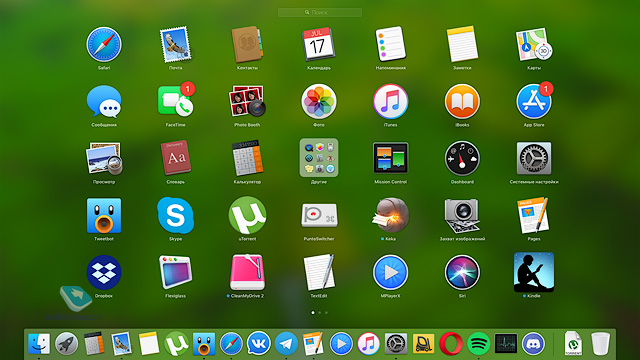Launch MPlayerX from Launchpad grid

[x=390, y=272]
